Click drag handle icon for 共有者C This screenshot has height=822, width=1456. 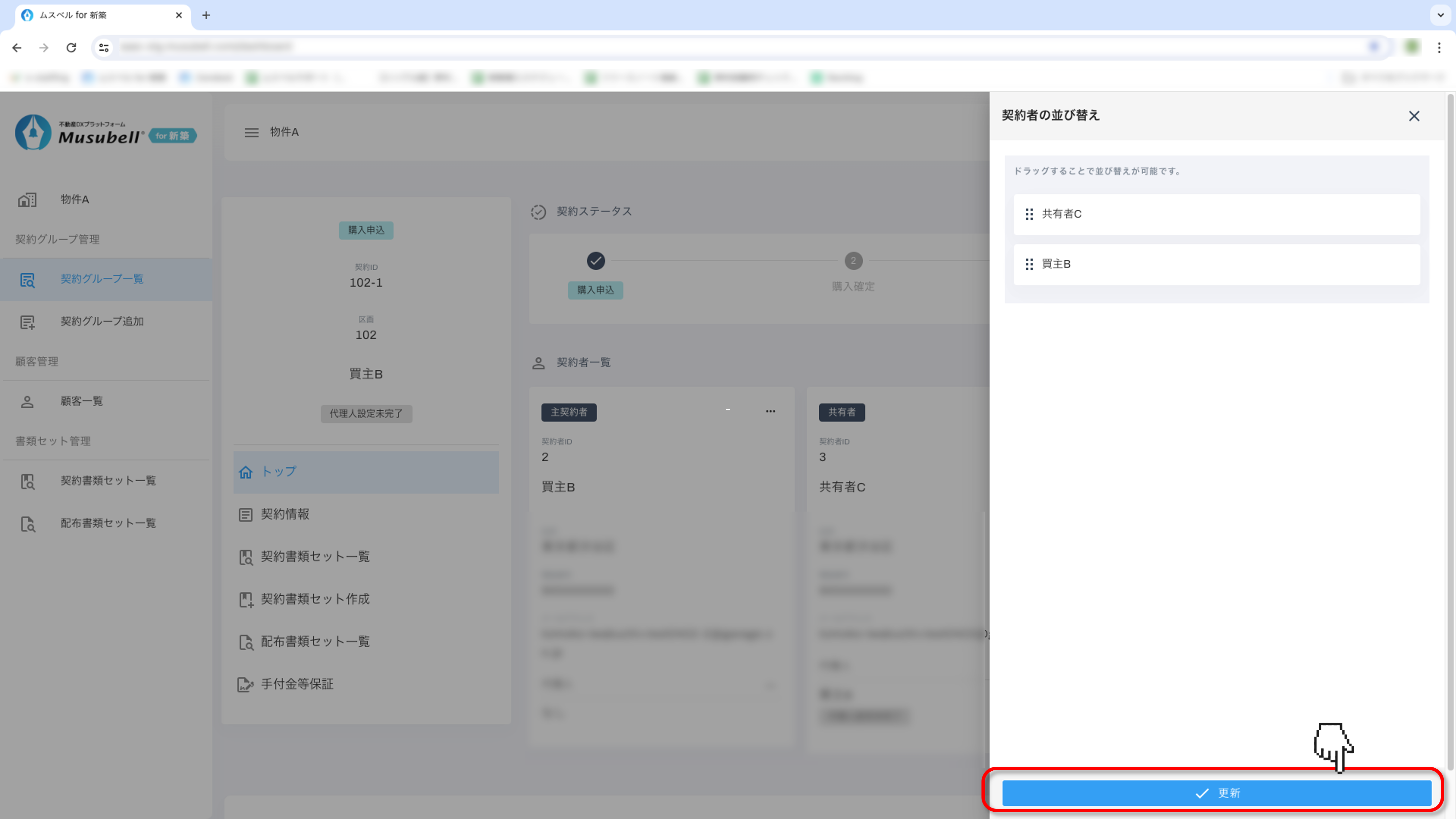(1029, 214)
